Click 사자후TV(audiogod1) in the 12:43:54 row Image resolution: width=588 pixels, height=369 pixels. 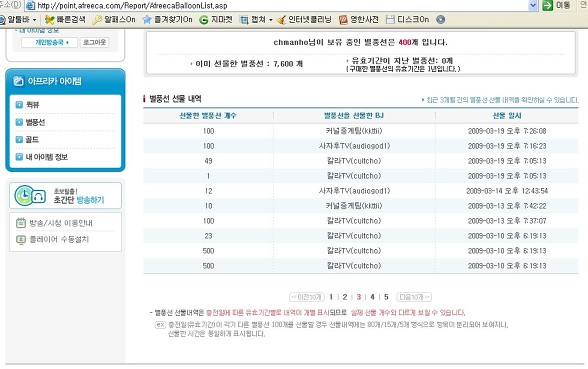click(354, 191)
